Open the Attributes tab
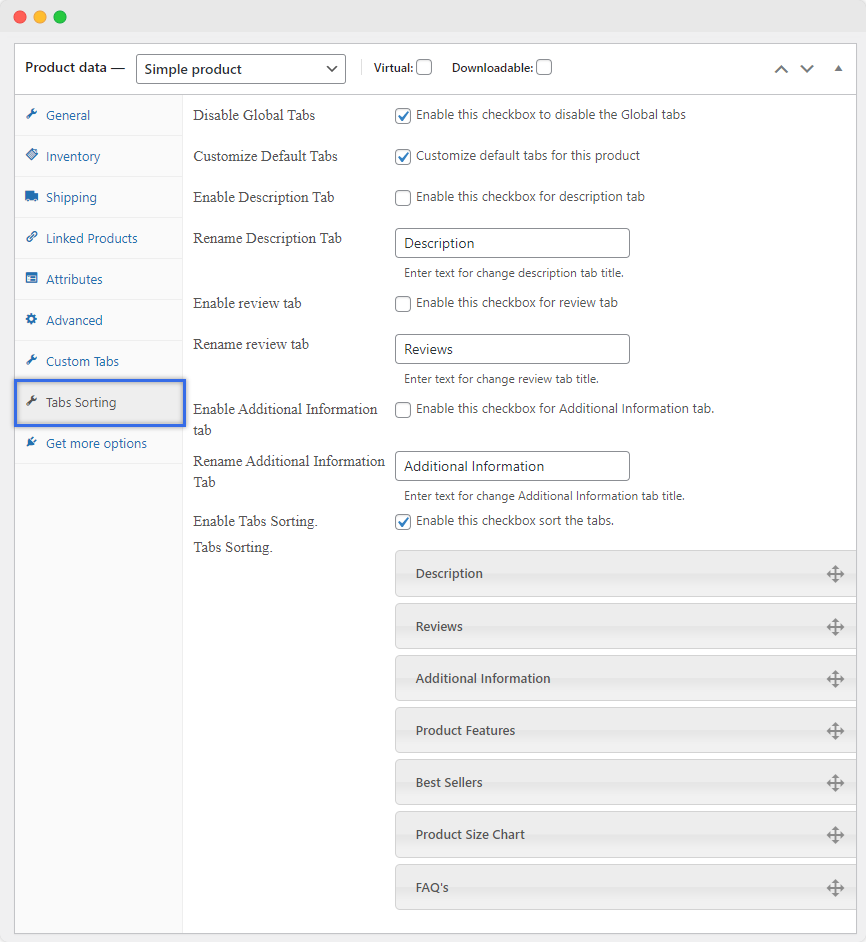866x942 pixels. coord(74,280)
